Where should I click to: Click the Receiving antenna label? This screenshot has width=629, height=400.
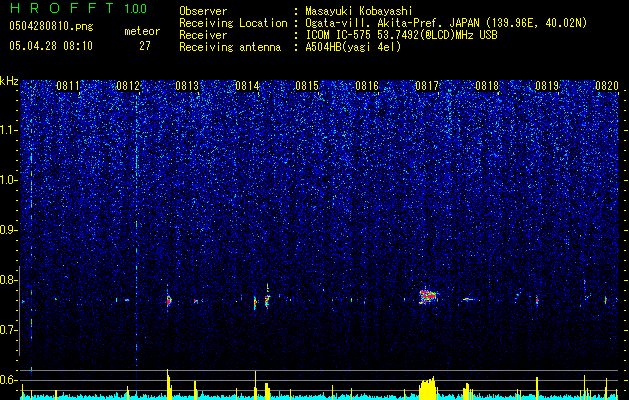pyautogui.click(x=230, y=47)
